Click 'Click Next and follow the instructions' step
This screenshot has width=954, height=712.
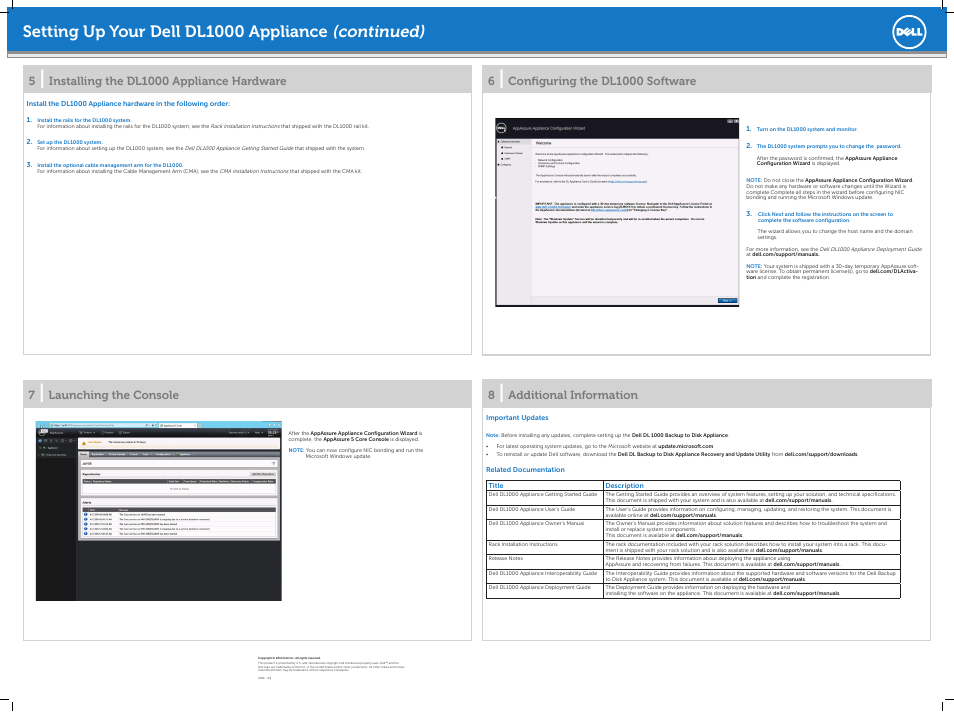[x=825, y=217]
